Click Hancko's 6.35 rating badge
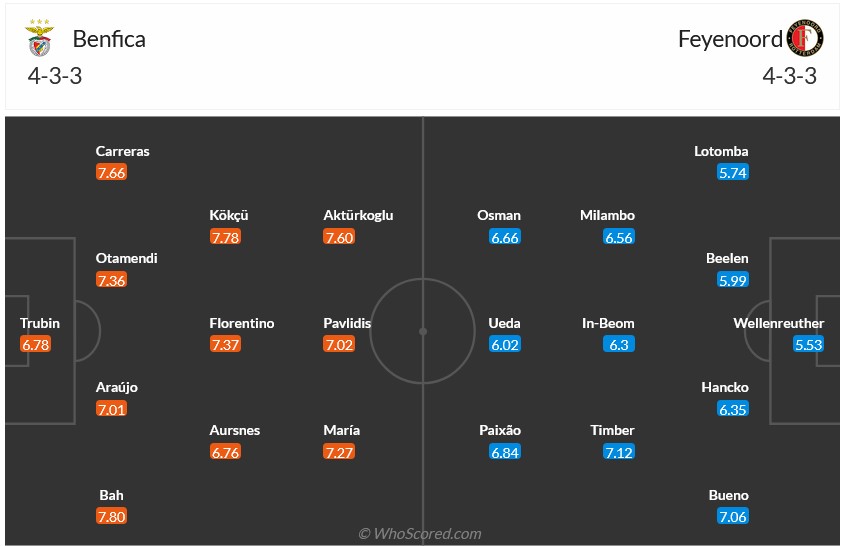 [x=733, y=409]
